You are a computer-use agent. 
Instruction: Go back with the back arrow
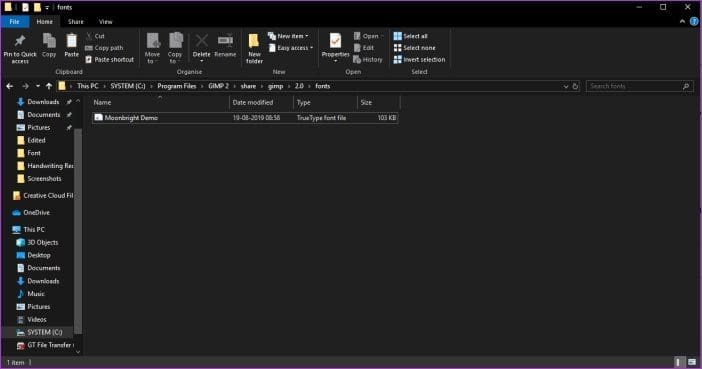10,86
